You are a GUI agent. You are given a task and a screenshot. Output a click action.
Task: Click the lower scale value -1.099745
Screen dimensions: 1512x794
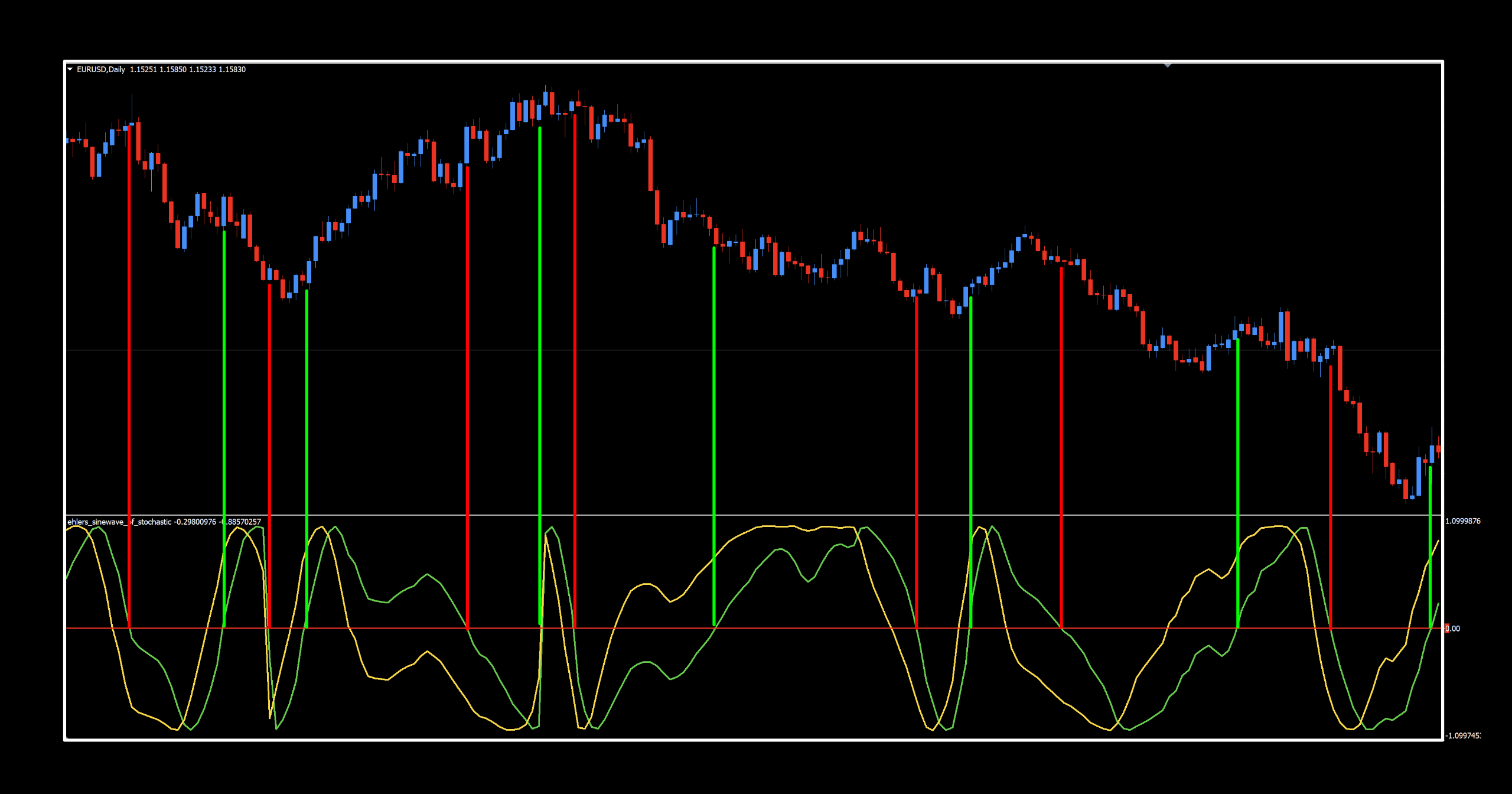pyautogui.click(x=1463, y=736)
